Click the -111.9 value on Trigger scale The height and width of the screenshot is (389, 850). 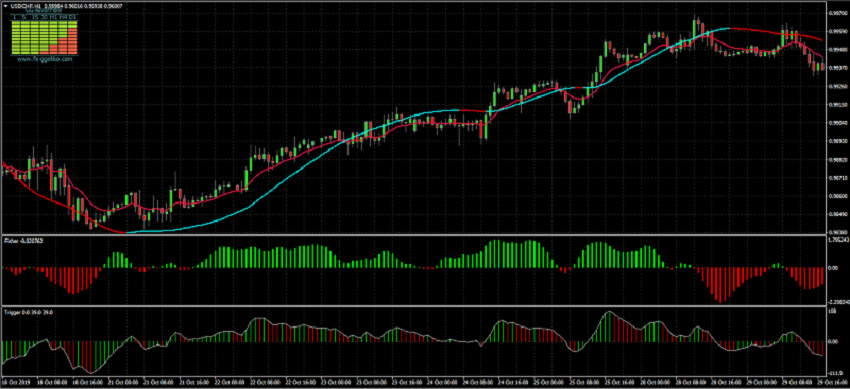coord(834,373)
